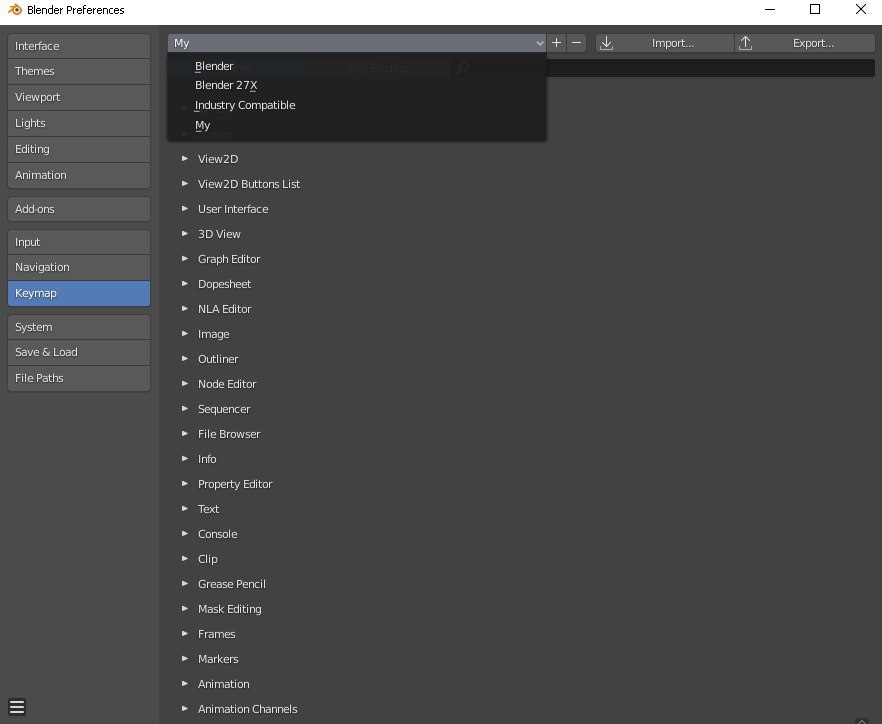Open the Interface preferences tab
The width and height of the screenshot is (882, 724).
[79, 46]
